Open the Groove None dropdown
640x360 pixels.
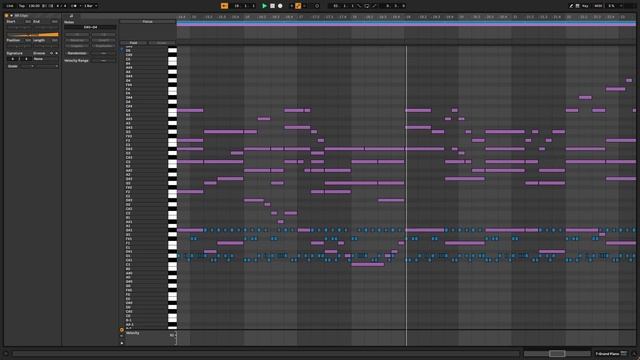click(46, 59)
